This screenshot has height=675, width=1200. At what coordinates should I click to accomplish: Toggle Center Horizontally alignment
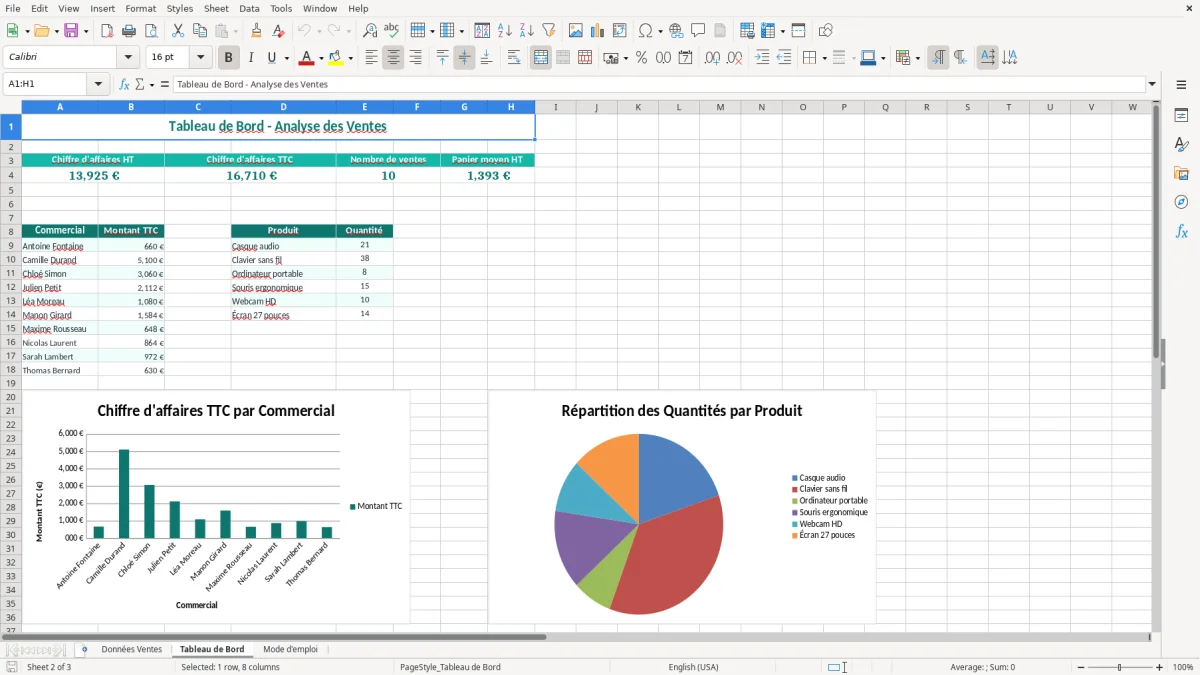(x=394, y=58)
